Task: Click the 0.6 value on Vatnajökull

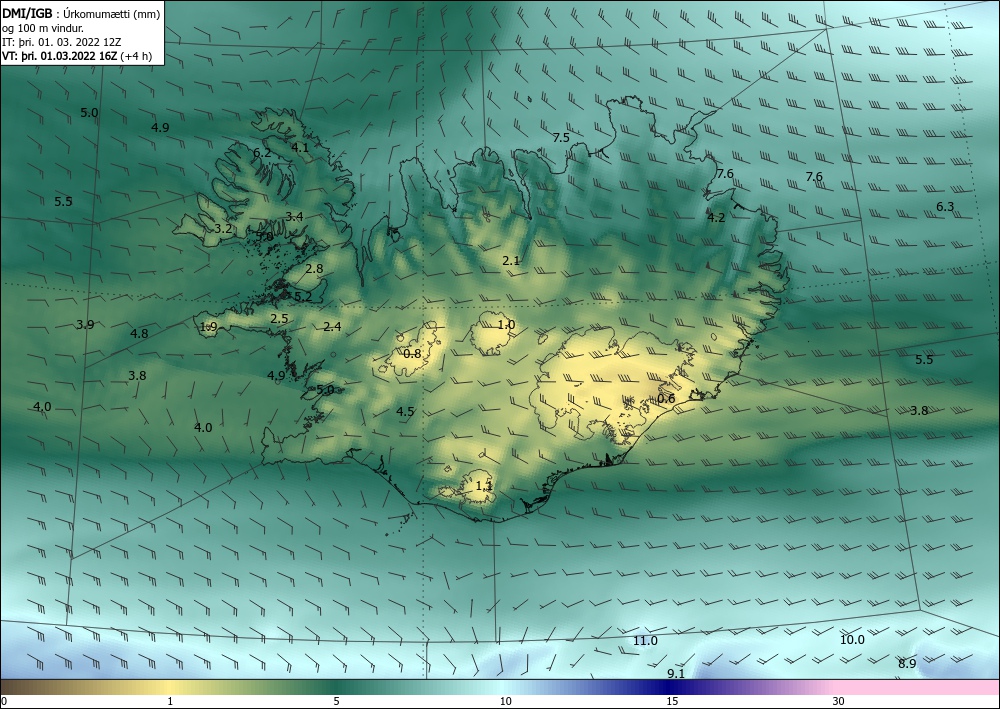Action: [x=666, y=398]
